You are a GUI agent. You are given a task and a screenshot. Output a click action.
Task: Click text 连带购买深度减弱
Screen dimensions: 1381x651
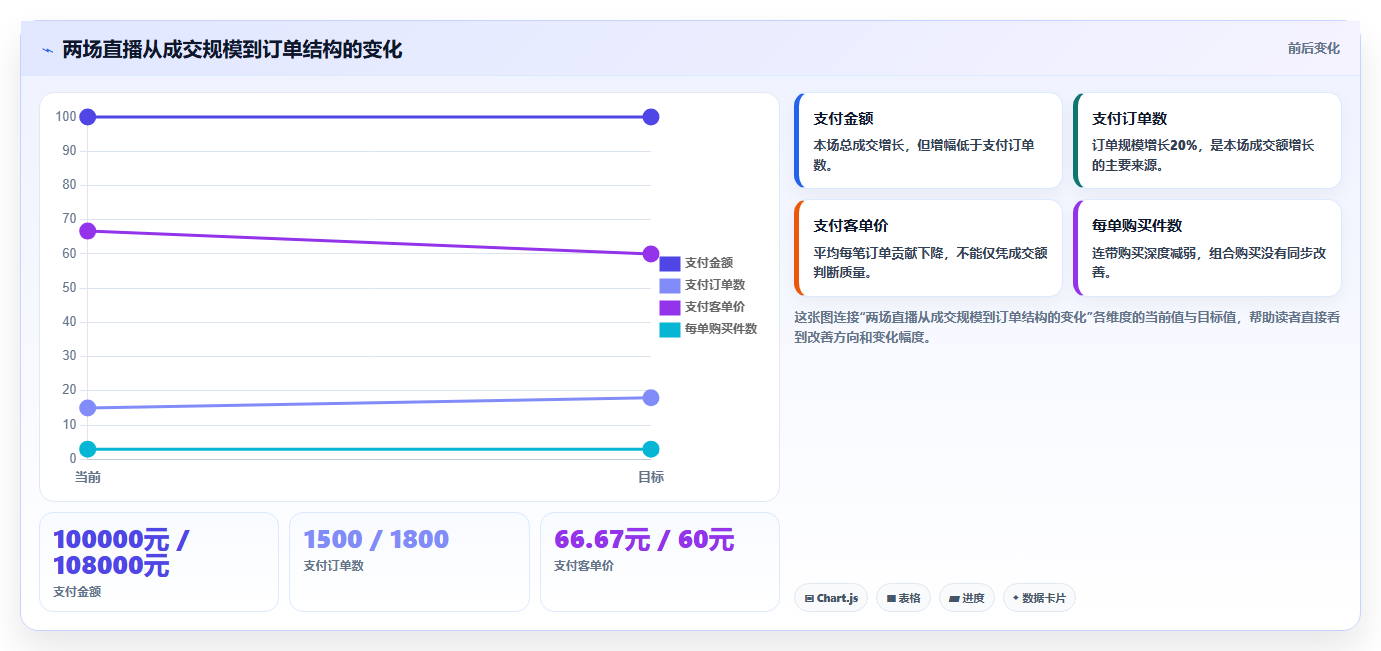coord(1143,253)
